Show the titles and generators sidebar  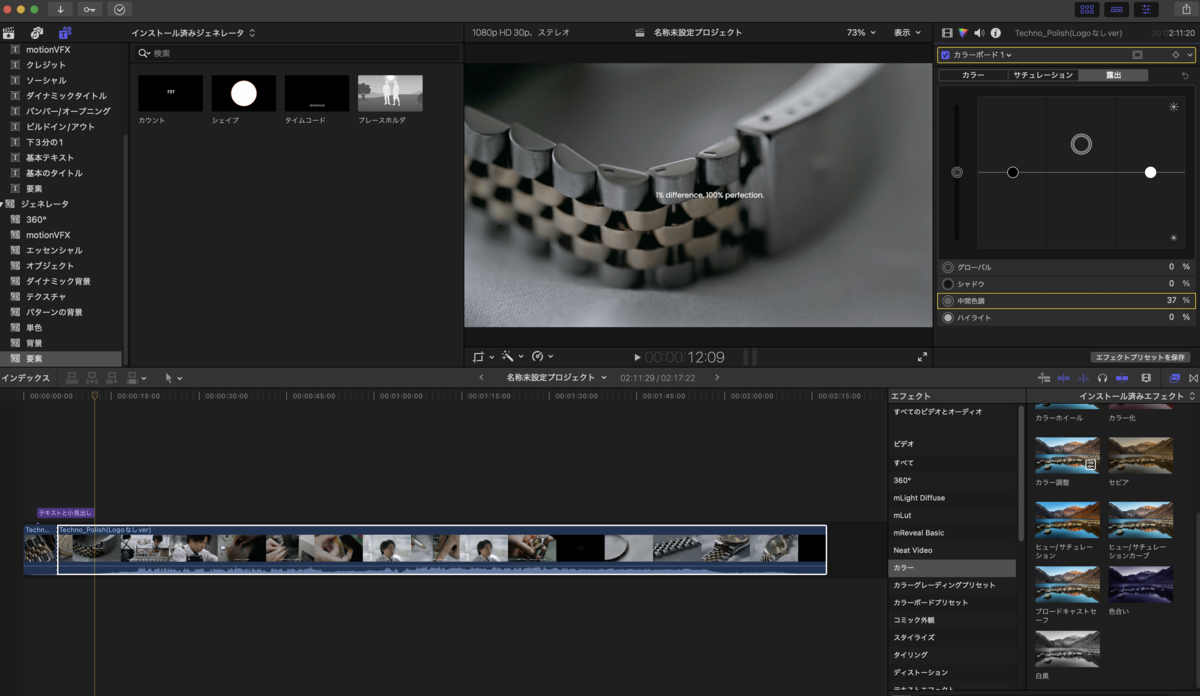[x=65, y=33]
